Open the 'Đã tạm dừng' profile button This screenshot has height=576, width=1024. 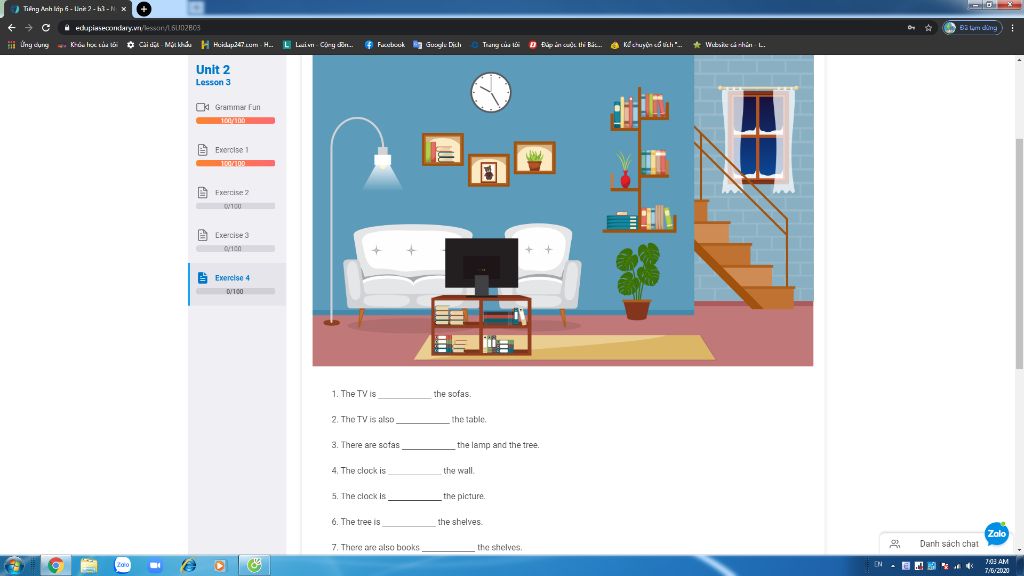pos(972,27)
